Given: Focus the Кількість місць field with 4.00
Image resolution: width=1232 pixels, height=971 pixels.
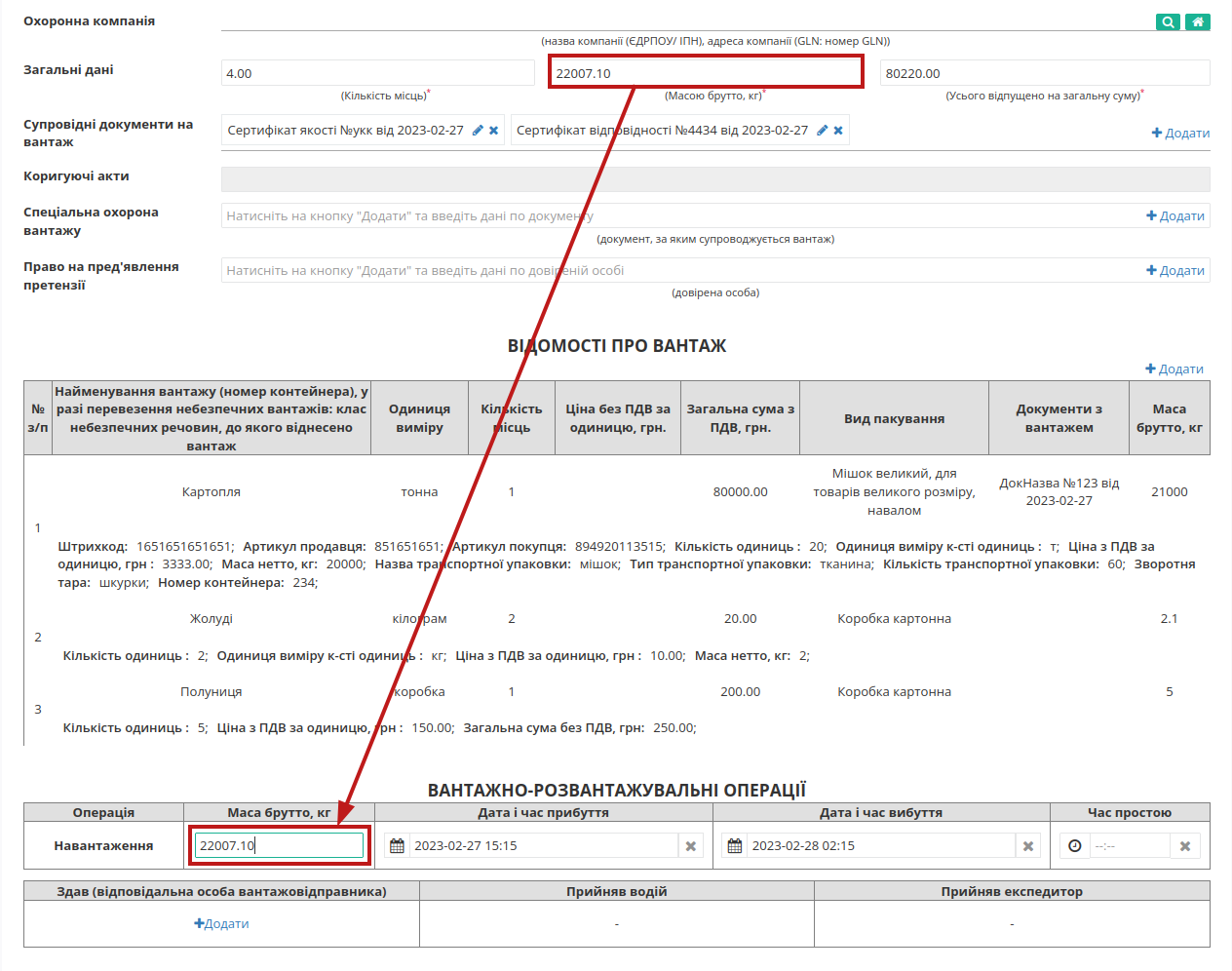Looking at the screenshot, I should click(x=378, y=73).
